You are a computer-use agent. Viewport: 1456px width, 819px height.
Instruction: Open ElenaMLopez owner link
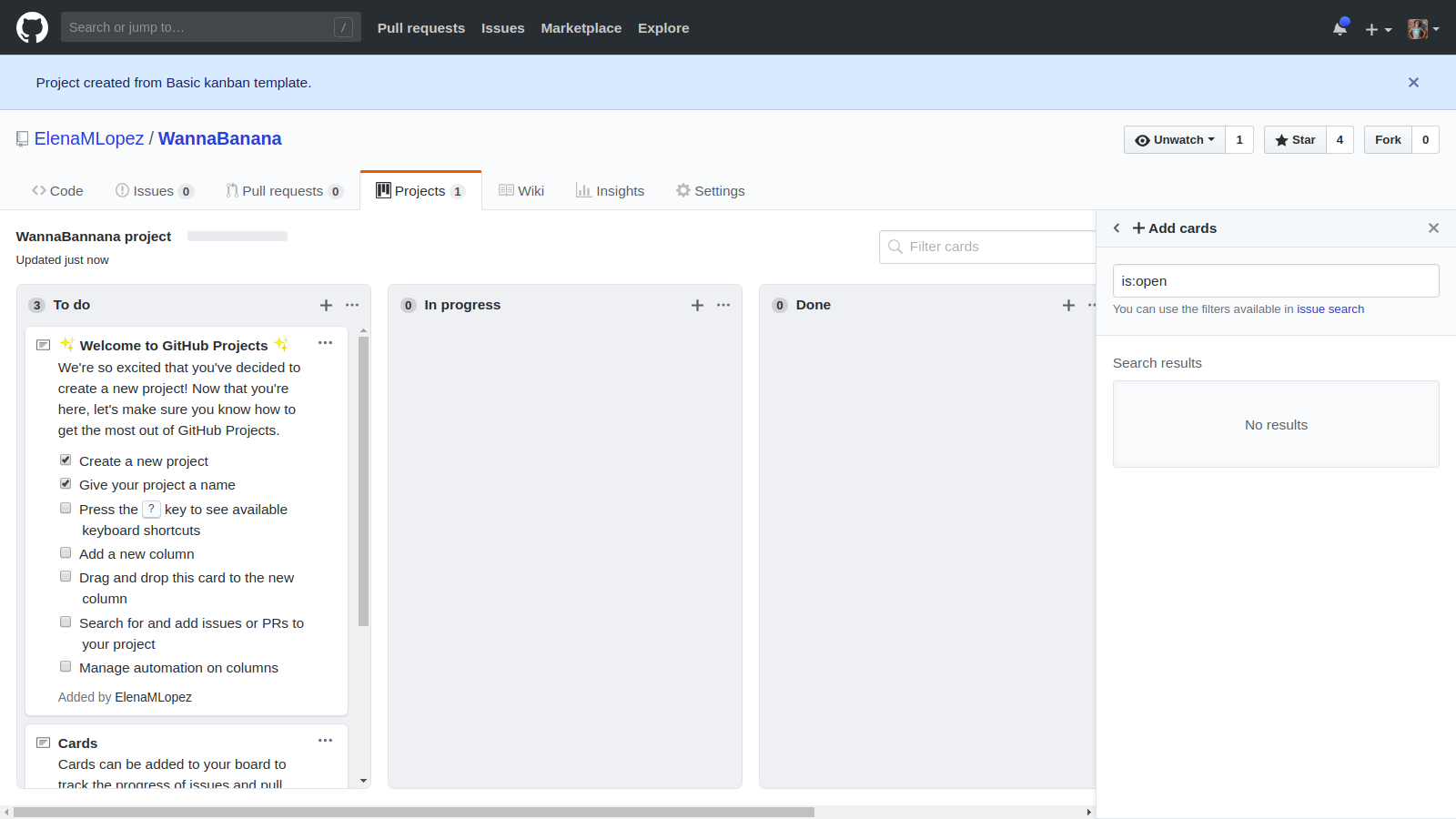click(89, 138)
